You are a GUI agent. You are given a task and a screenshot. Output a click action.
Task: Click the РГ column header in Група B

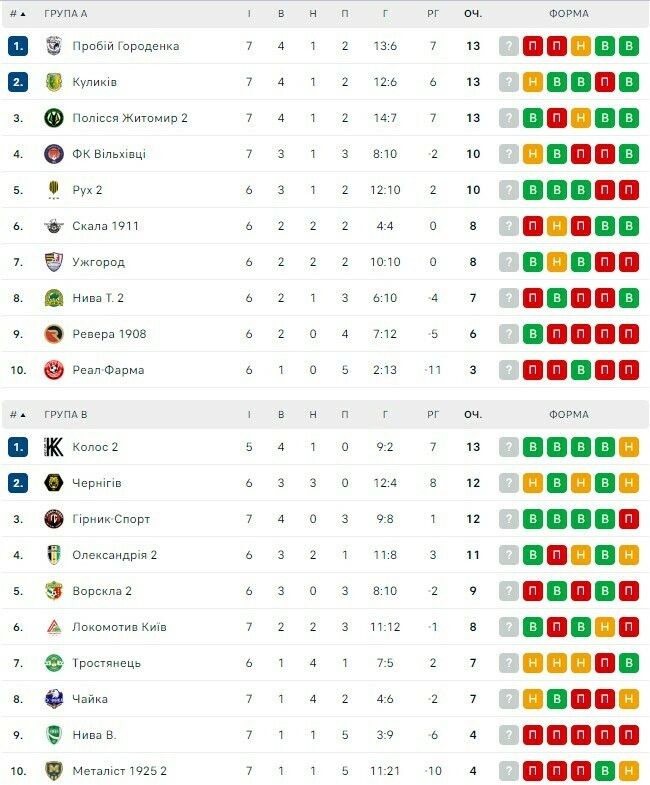[433, 414]
